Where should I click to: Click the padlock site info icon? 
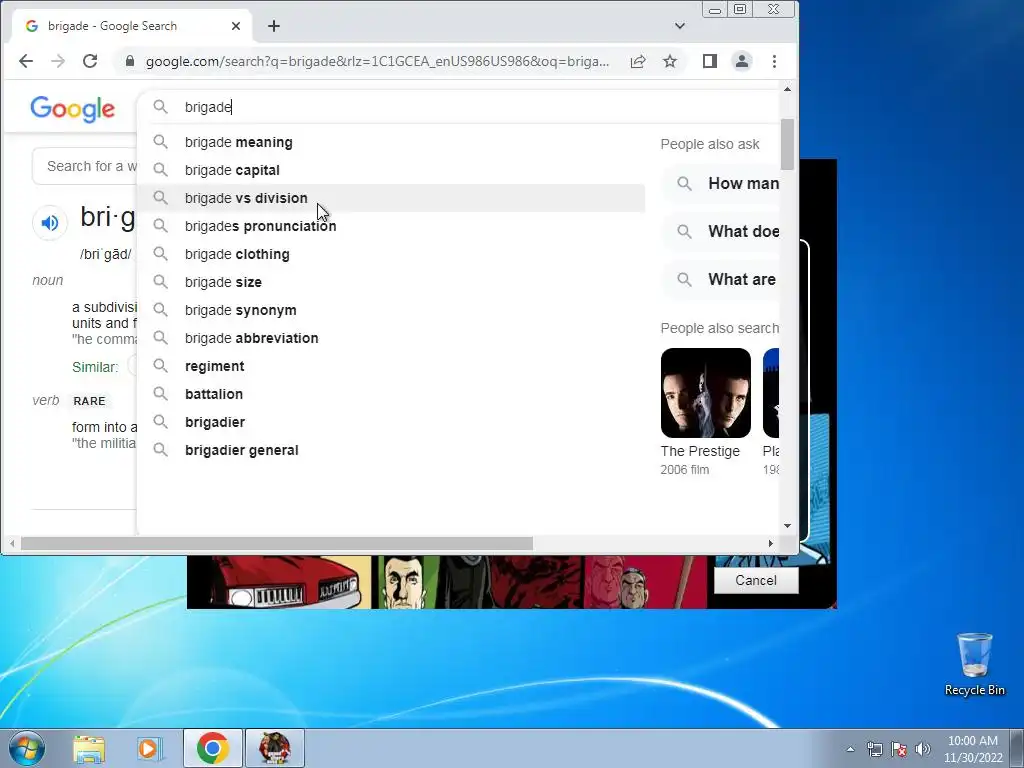tap(129, 61)
